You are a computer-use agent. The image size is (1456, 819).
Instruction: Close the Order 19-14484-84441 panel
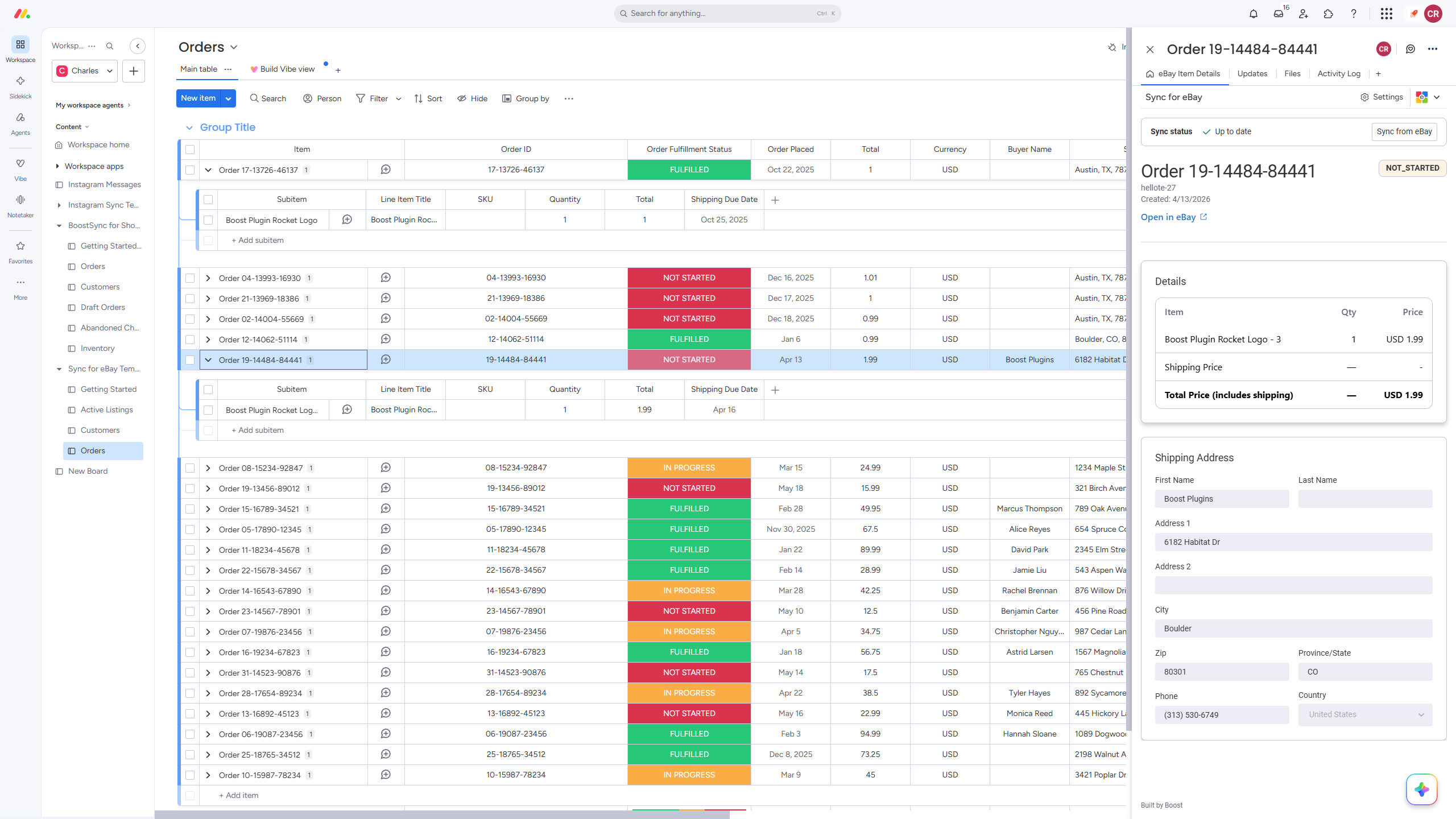pyautogui.click(x=1150, y=49)
